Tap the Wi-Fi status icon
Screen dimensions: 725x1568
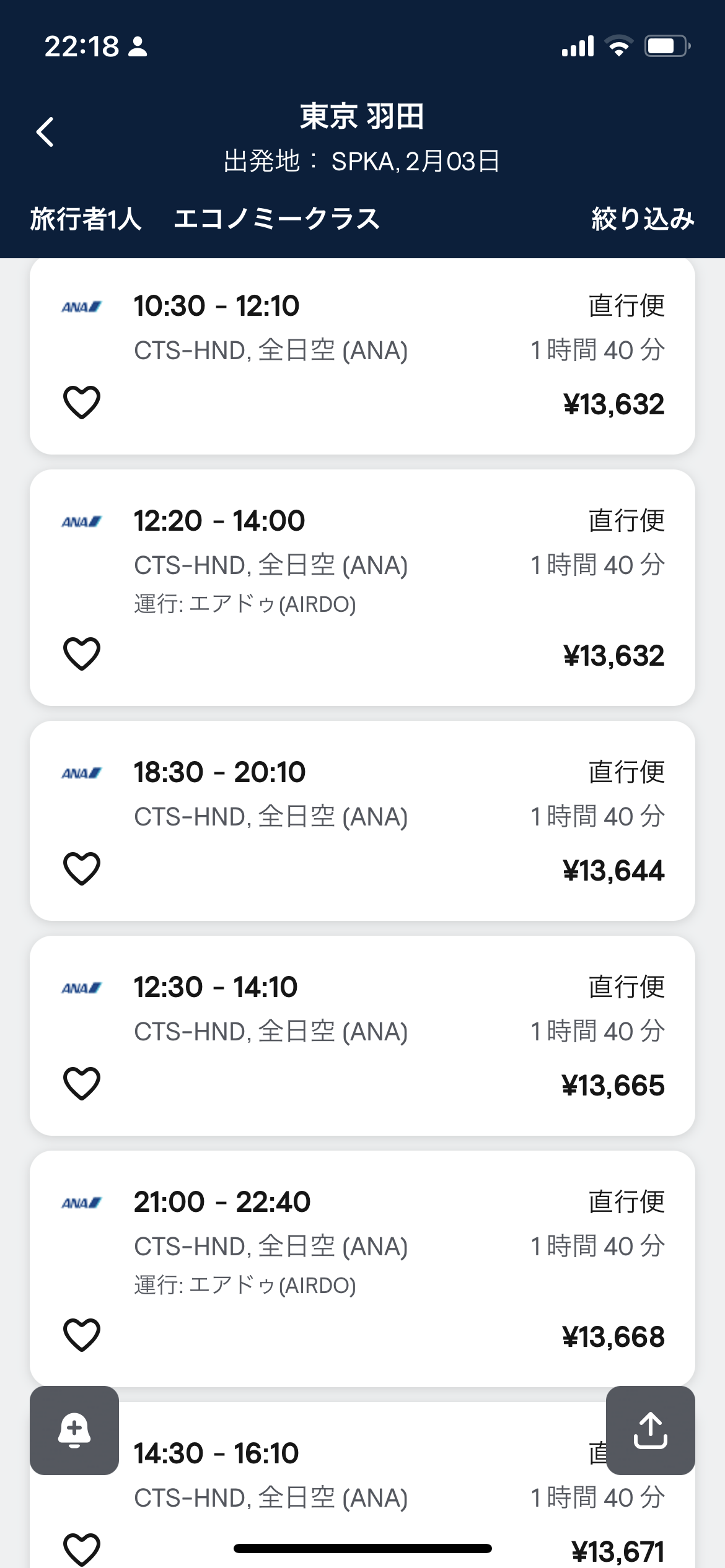(x=618, y=46)
